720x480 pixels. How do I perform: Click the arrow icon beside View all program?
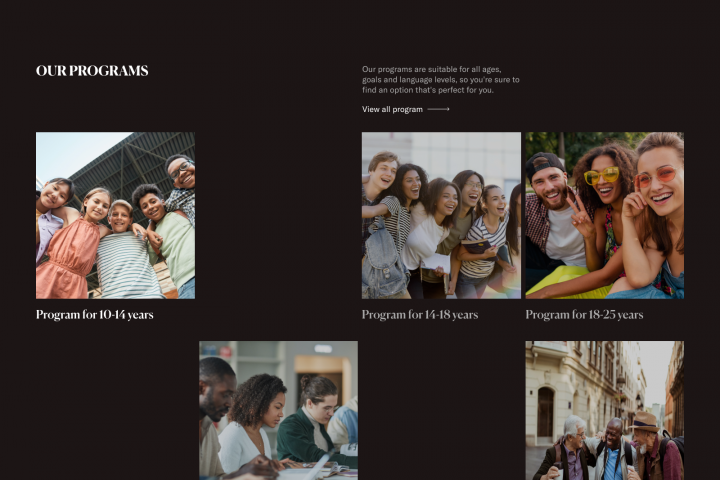pyautogui.click(x=439, y=109)
